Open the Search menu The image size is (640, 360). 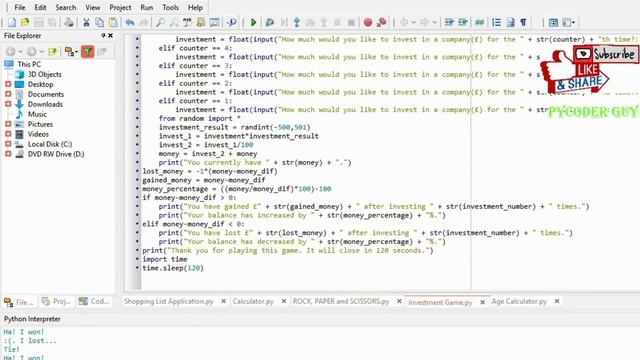click(66, 7)
